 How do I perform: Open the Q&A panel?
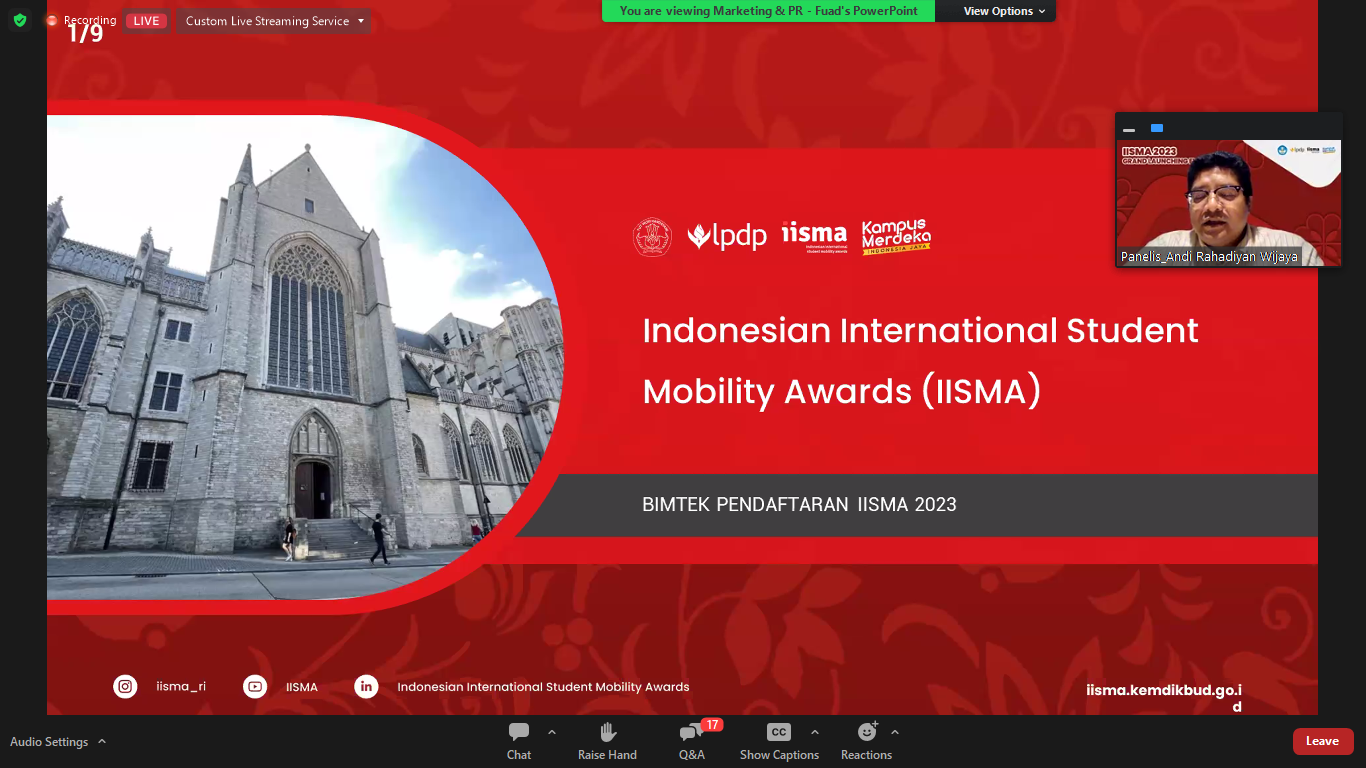691,741
